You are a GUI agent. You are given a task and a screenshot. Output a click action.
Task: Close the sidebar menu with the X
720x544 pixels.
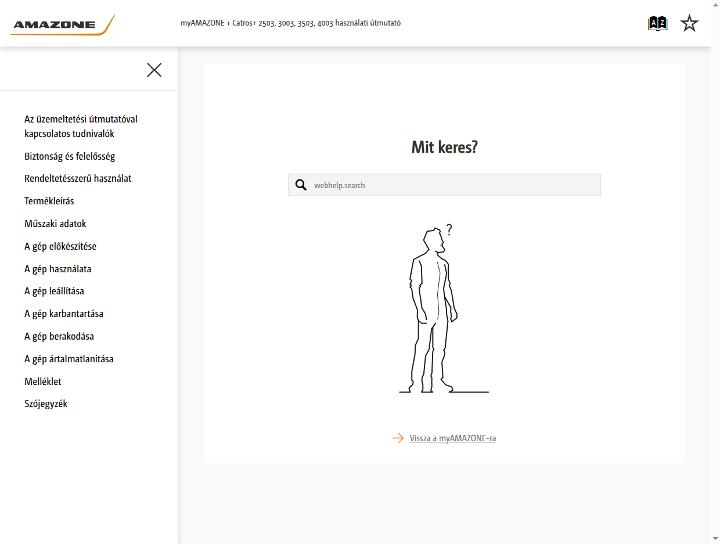(154, 70)
